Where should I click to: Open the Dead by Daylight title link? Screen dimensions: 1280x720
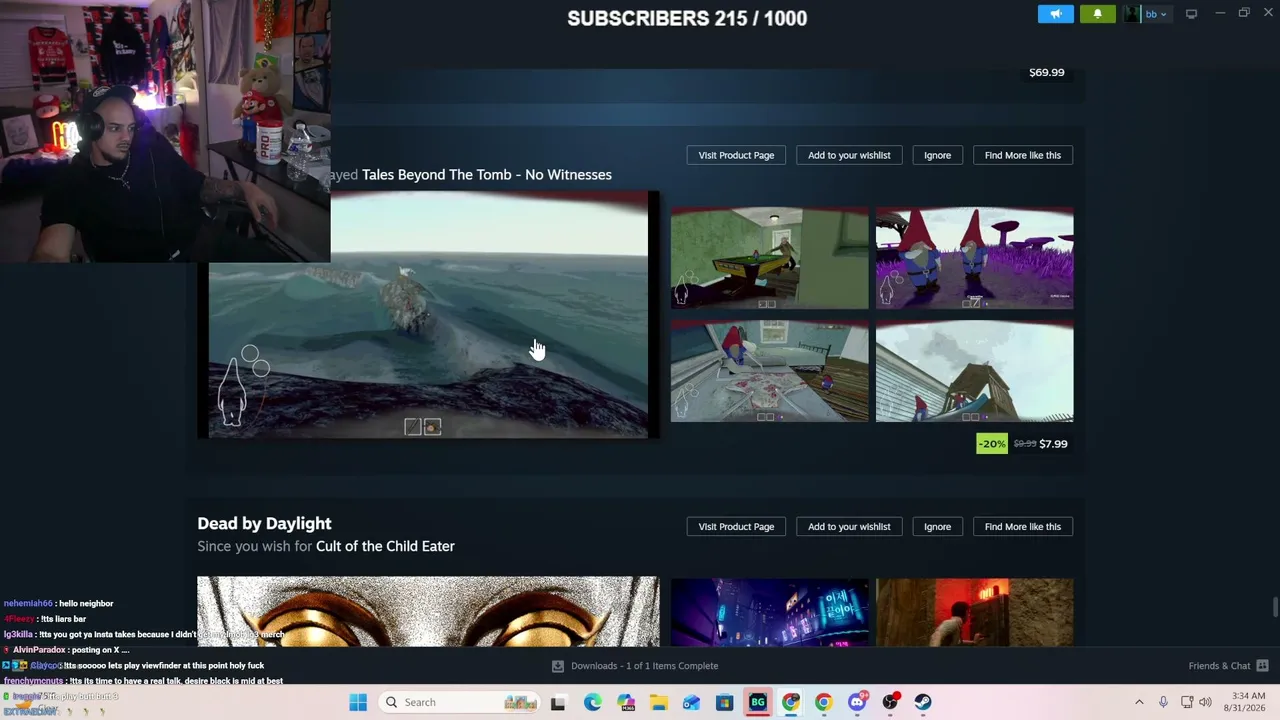pyautogui.click(x=264, y=523)
